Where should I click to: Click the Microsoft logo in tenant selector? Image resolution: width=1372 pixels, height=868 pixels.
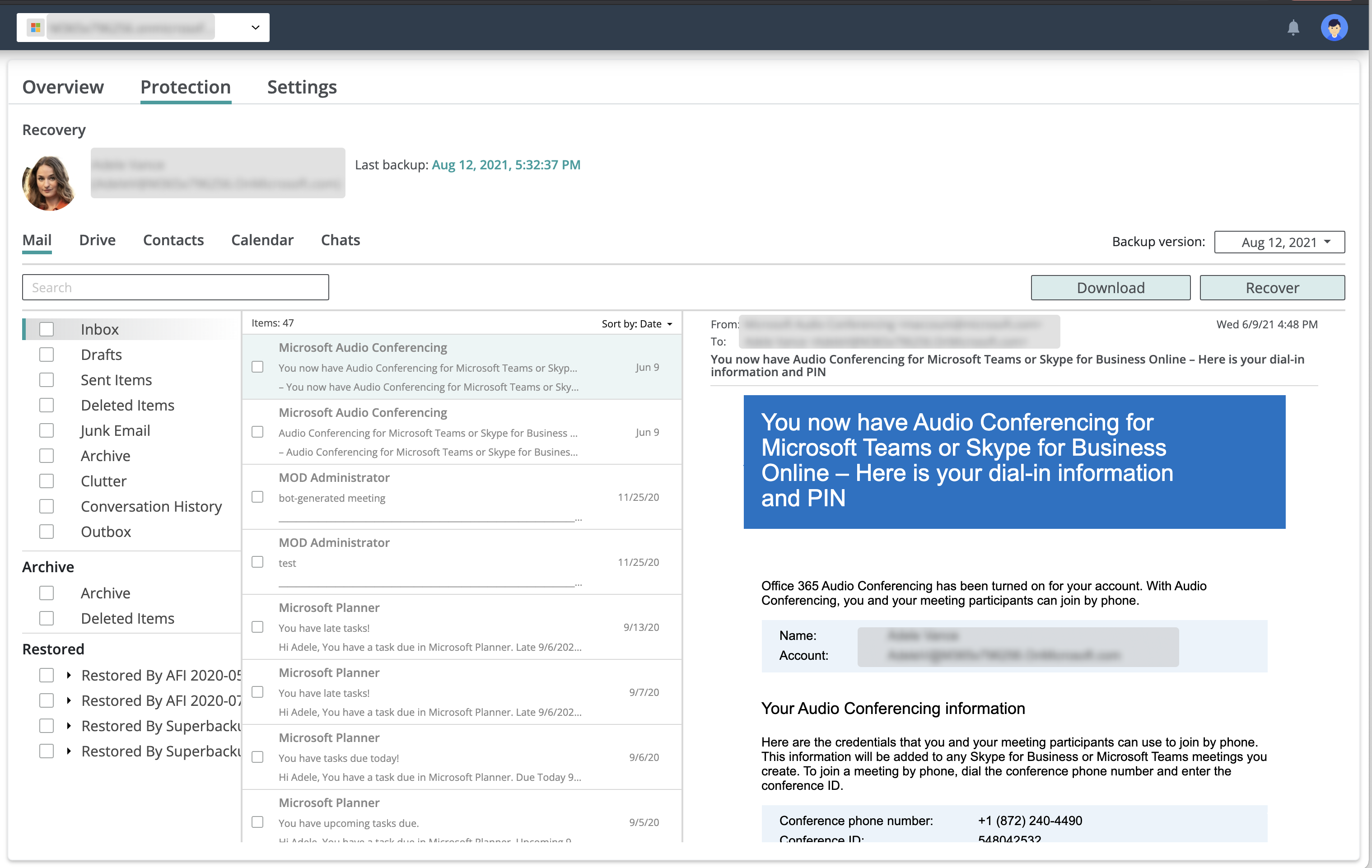(x=35, y=28)
